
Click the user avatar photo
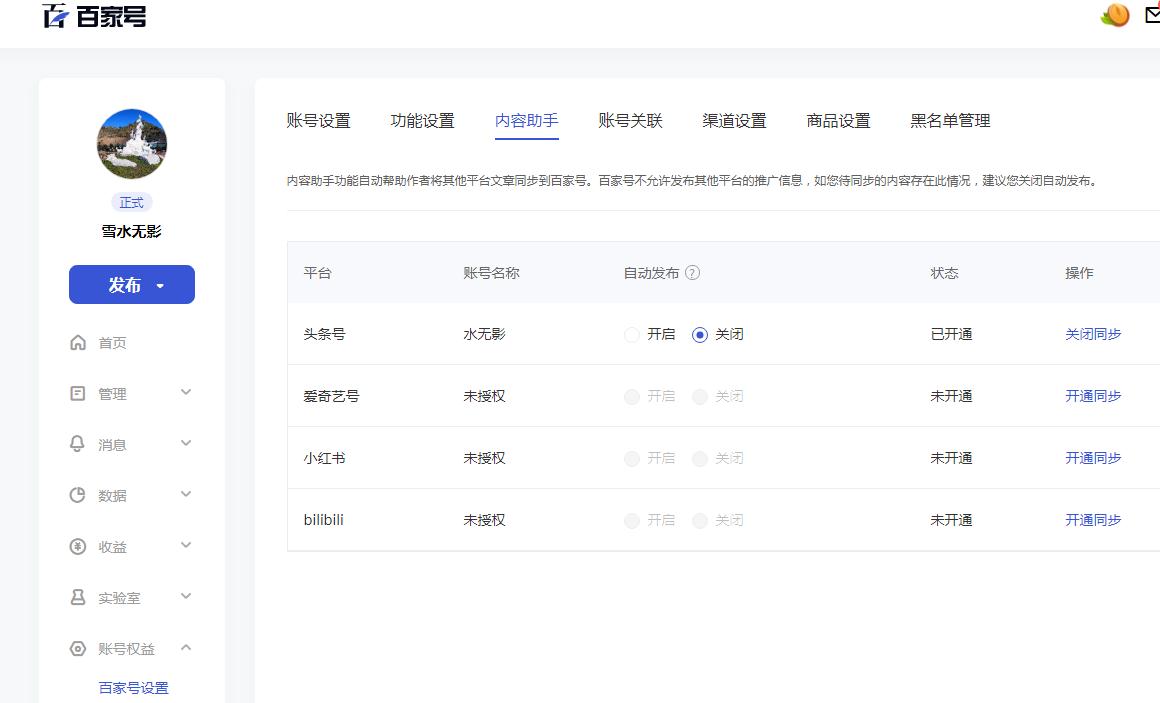point(132,144)
